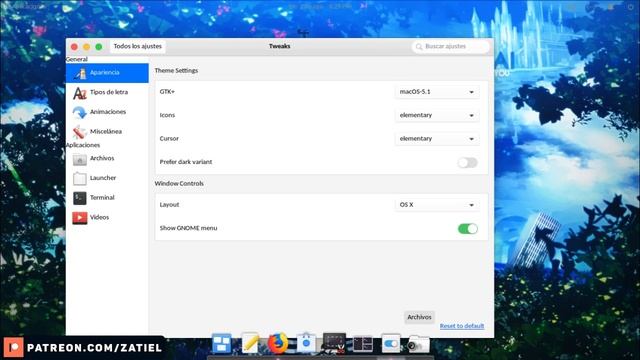Click the General sidebar heading

click(x=77, y=59)
